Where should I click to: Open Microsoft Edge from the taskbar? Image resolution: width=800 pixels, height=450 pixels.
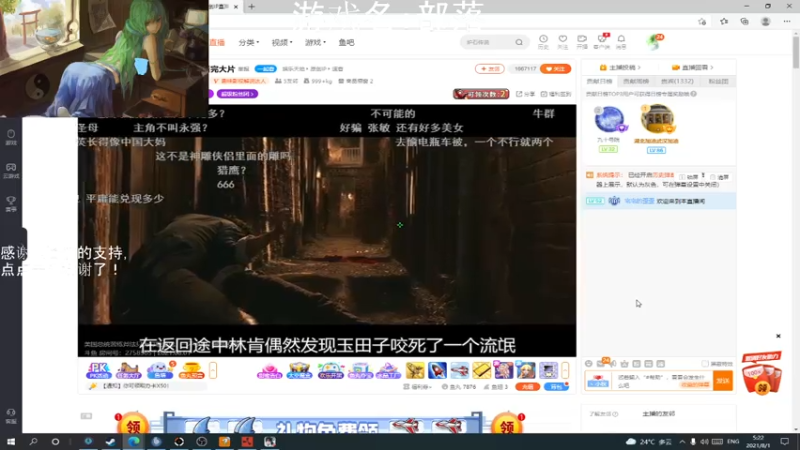click(134, 442)
